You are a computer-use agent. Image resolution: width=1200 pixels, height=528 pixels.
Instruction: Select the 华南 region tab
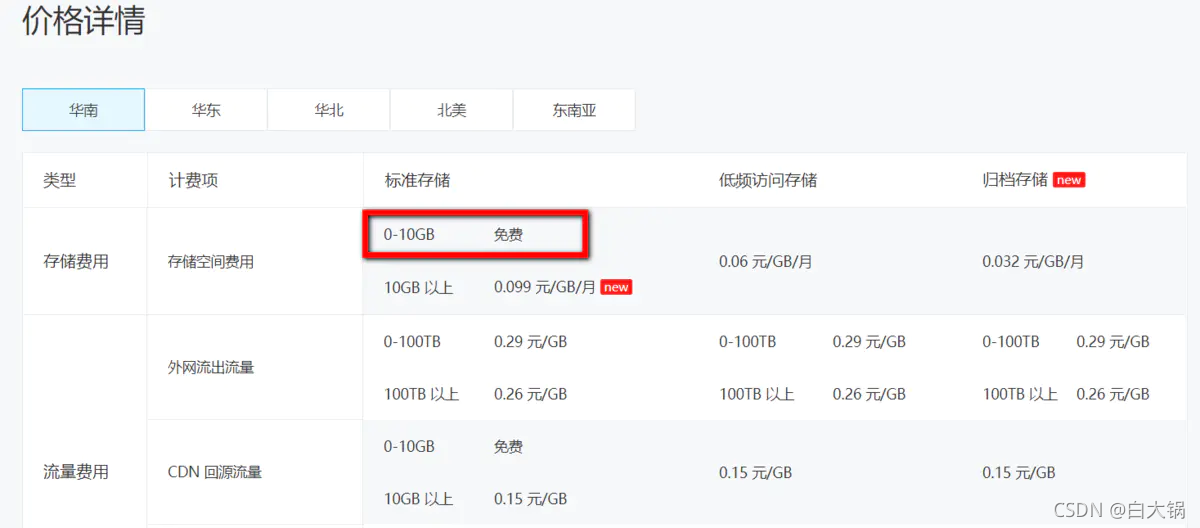pyautogui.click(x=84, y=110)
